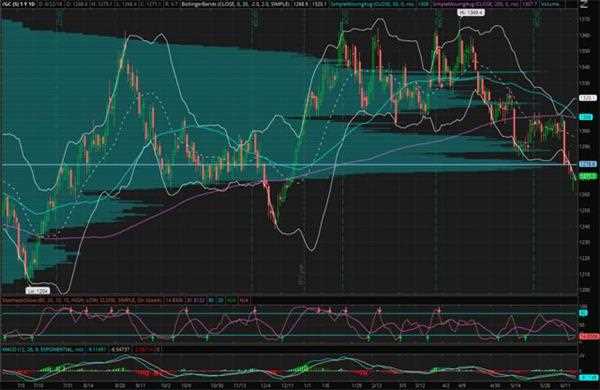Click the red stochastic value tag on right axis

tap(589, 336)
